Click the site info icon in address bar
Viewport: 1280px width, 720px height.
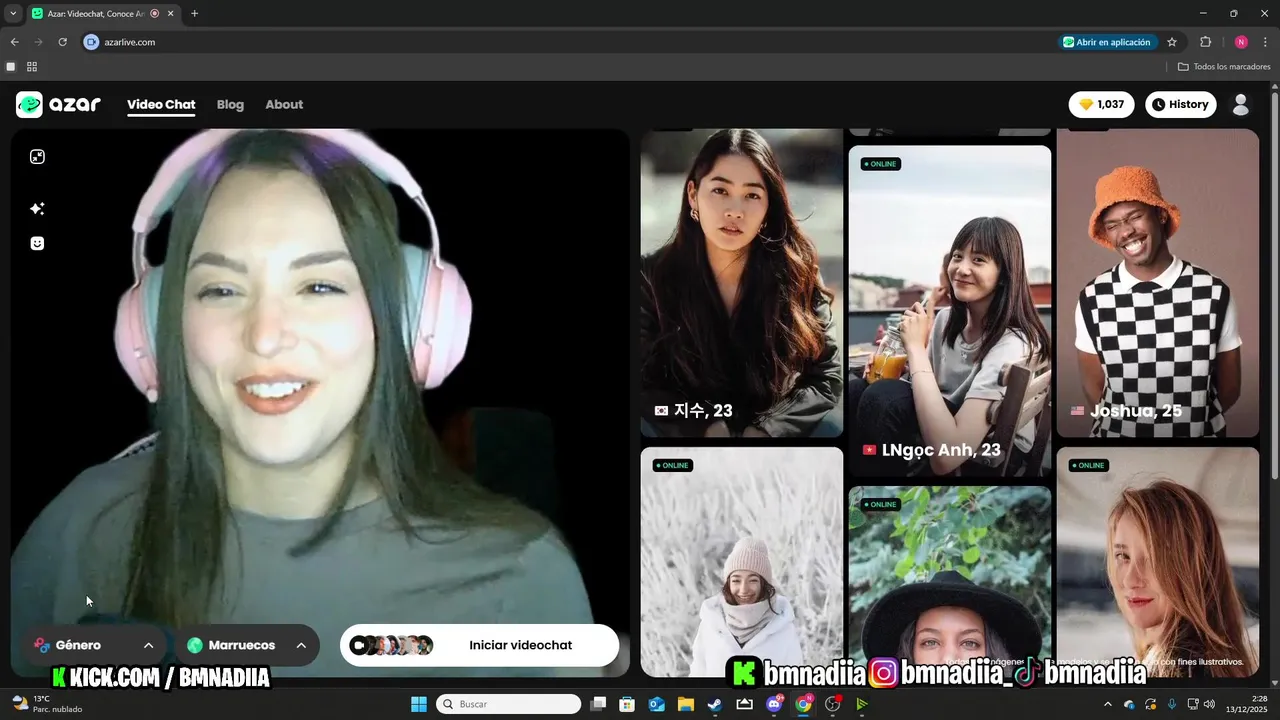tap(92, 42)
